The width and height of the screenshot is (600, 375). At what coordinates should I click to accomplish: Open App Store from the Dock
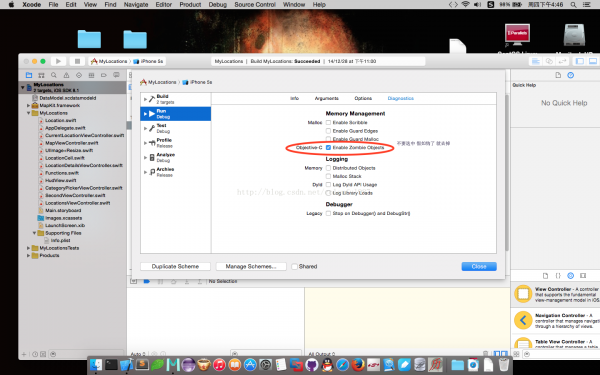coord(250,365)
